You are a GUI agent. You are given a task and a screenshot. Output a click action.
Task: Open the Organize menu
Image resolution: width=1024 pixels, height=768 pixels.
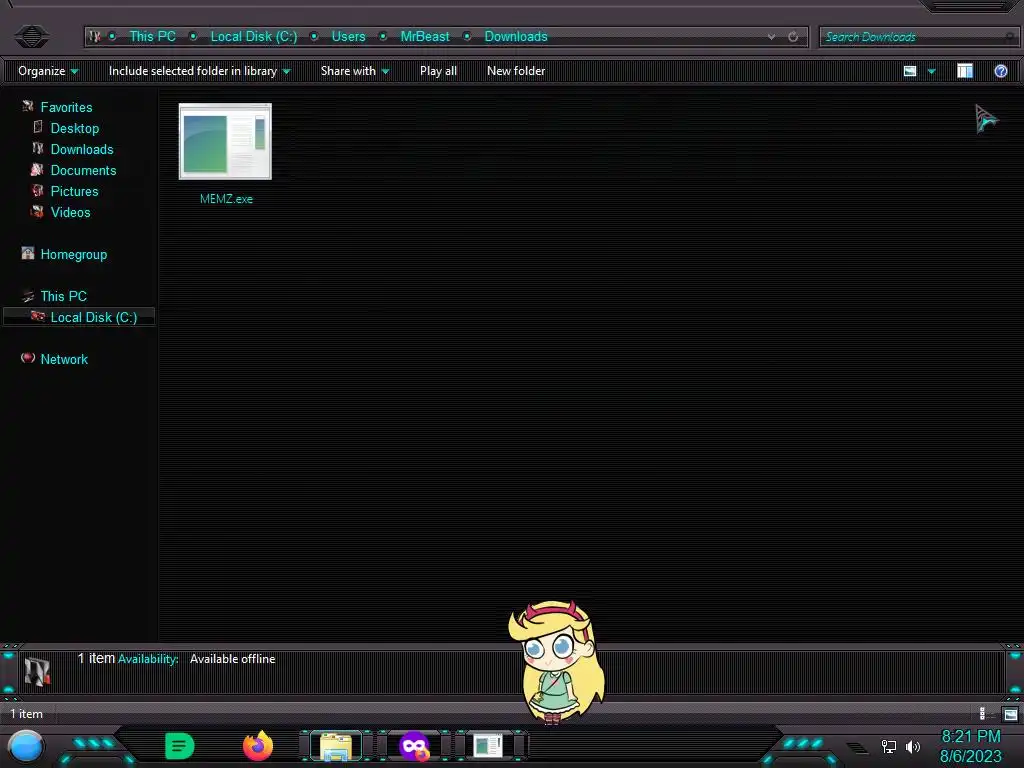(x=48, y=71)
